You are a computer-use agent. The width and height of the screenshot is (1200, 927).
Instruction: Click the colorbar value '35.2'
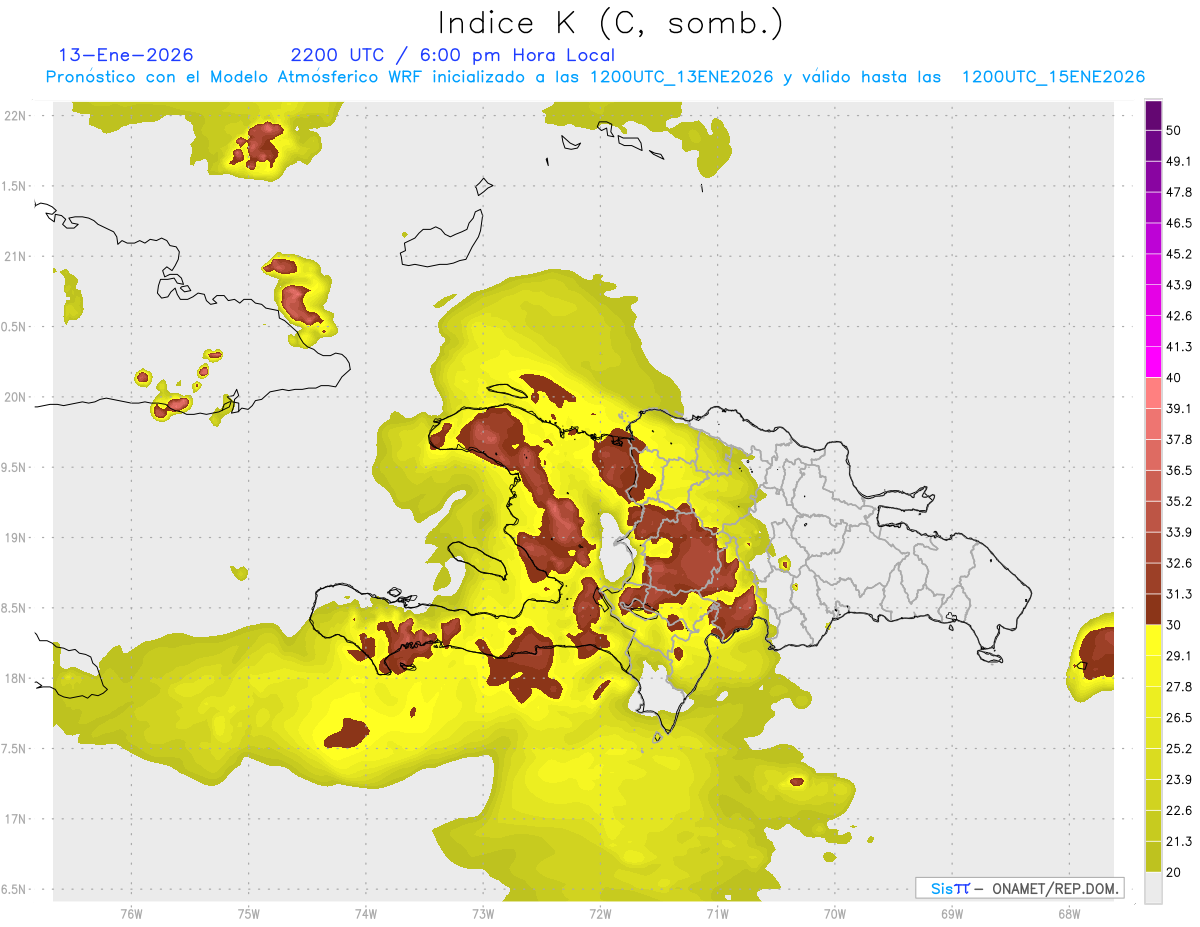(x=1179, y=501)
